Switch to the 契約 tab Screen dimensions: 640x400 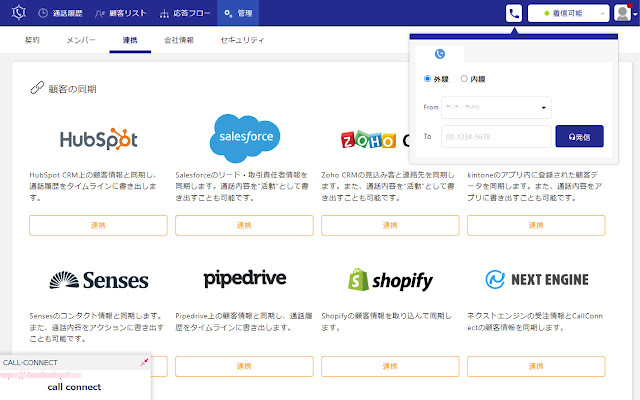[x=32, y=40]
